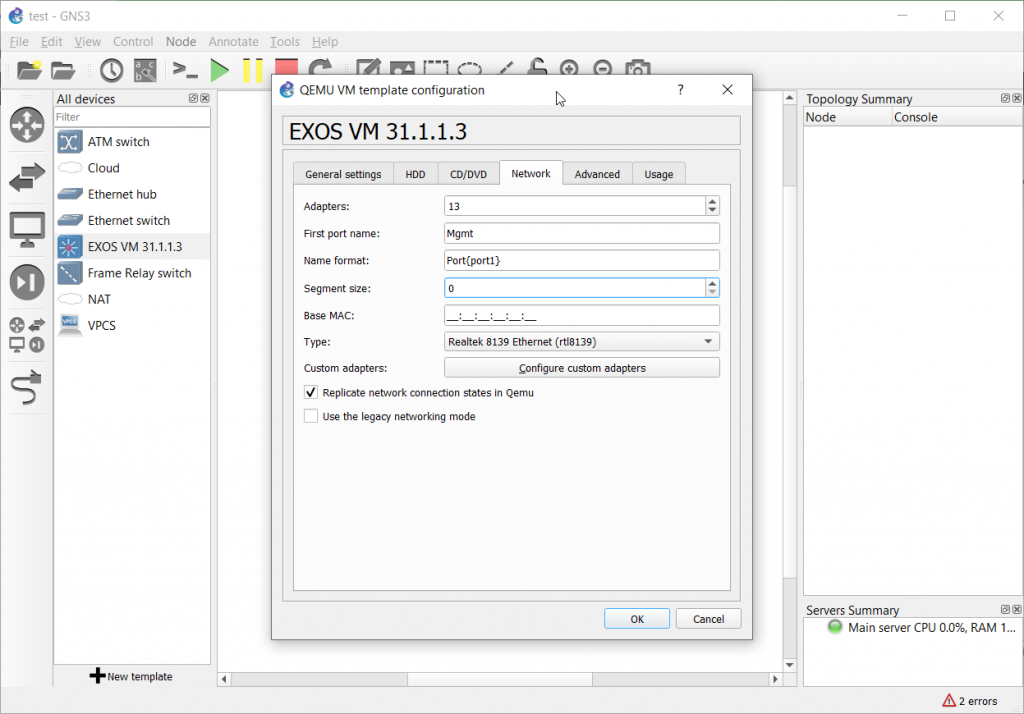Click the zoom out magnifier icon
Viewport: 1024px width, 714px height.
point(603,67)
